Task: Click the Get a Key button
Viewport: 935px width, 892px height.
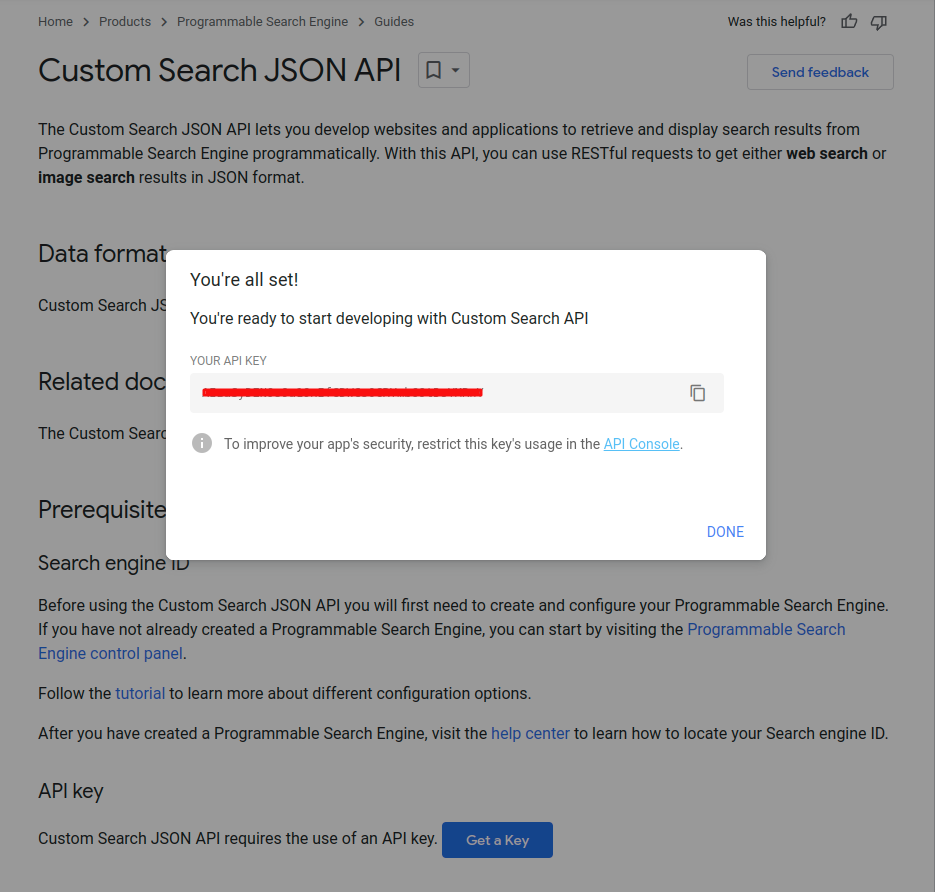Action: pyautogui.click(x=497, y=840)
